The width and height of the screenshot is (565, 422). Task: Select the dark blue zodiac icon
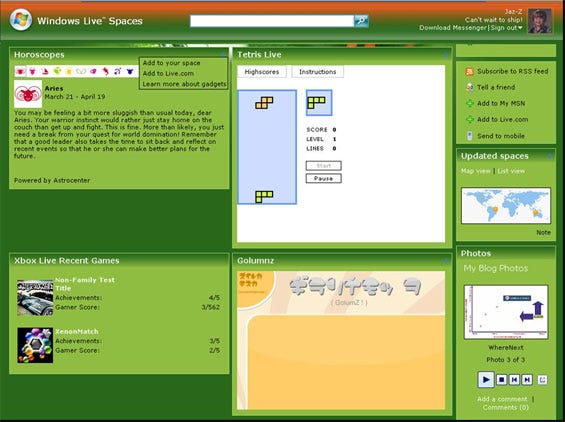click(130, 71)
